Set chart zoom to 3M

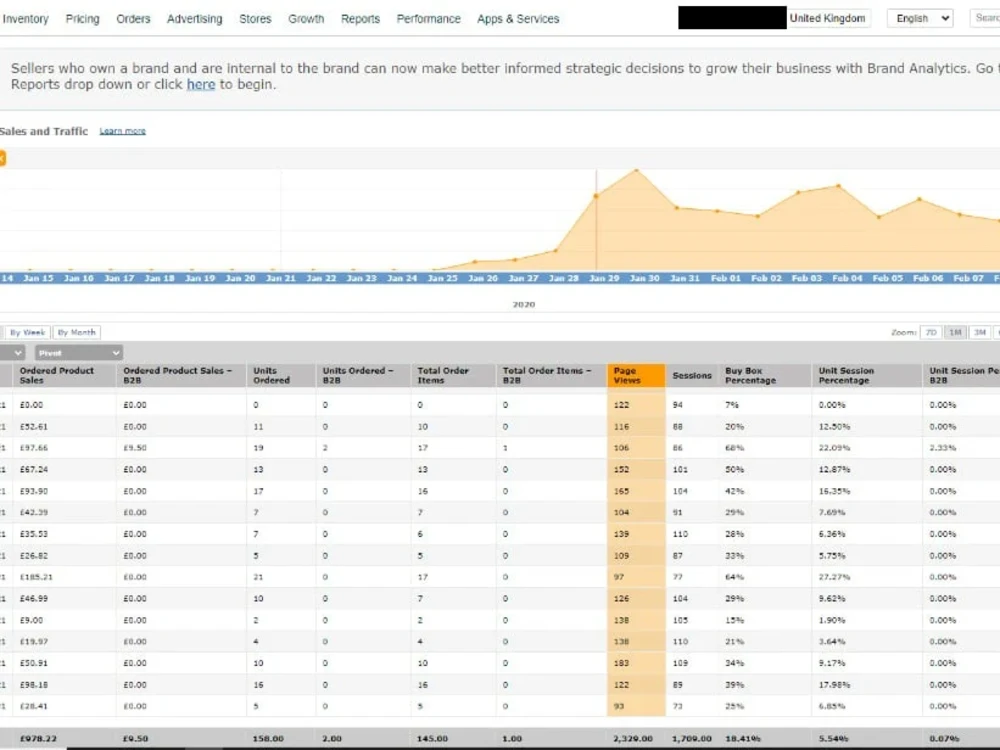(980, 332)
